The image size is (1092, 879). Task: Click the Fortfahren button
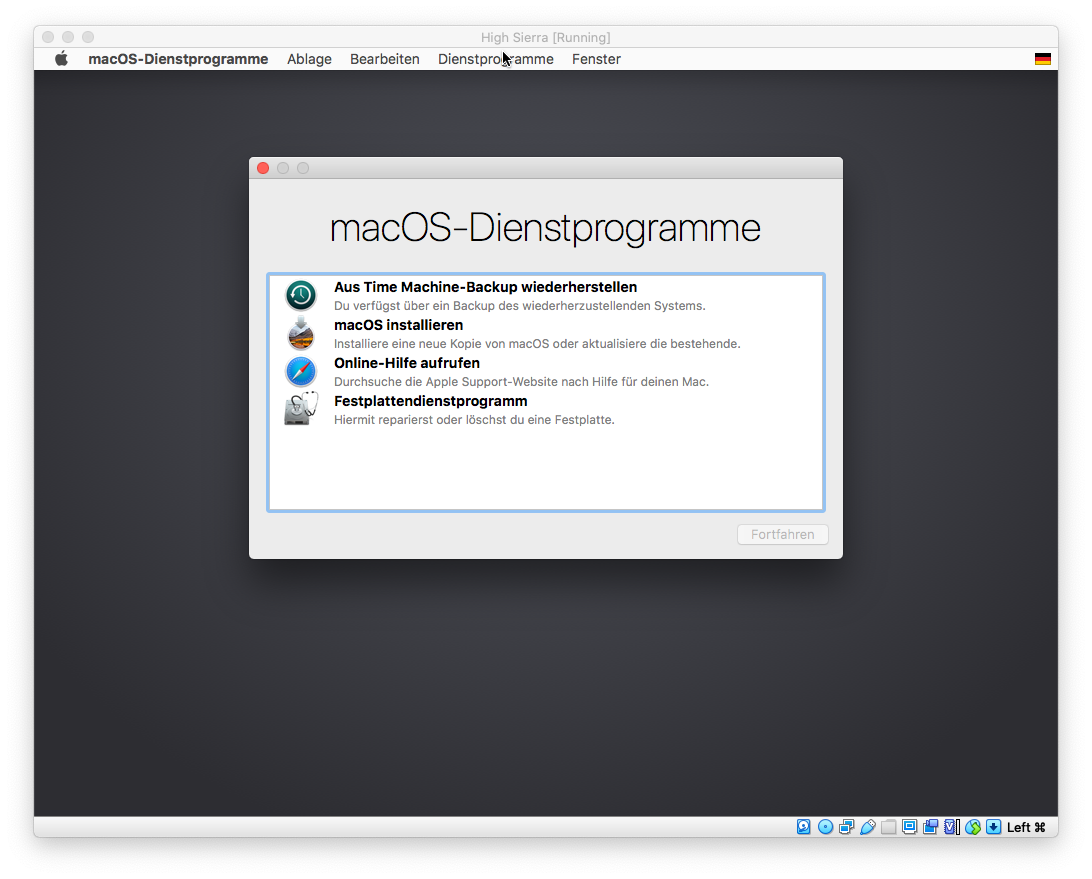click(782, 535)
